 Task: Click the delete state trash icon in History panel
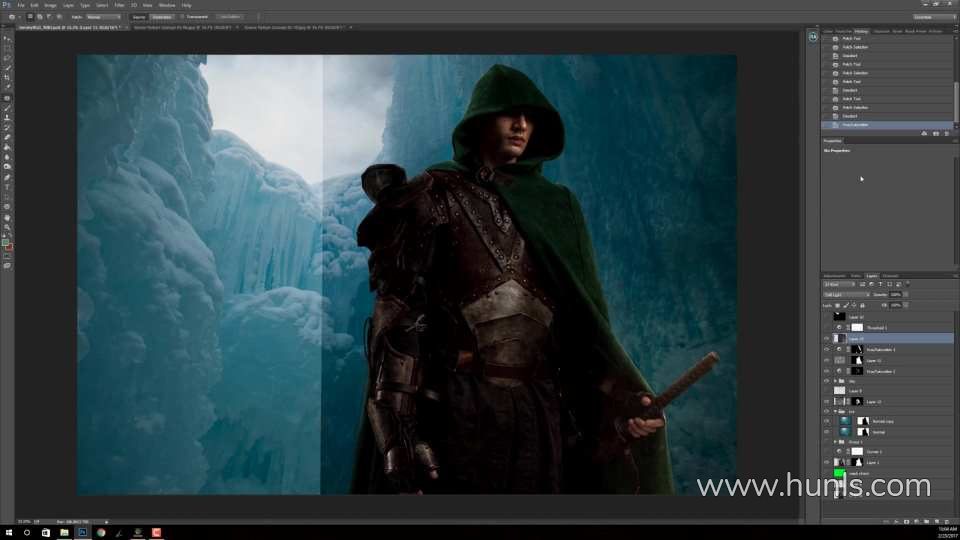coord(947,133)
